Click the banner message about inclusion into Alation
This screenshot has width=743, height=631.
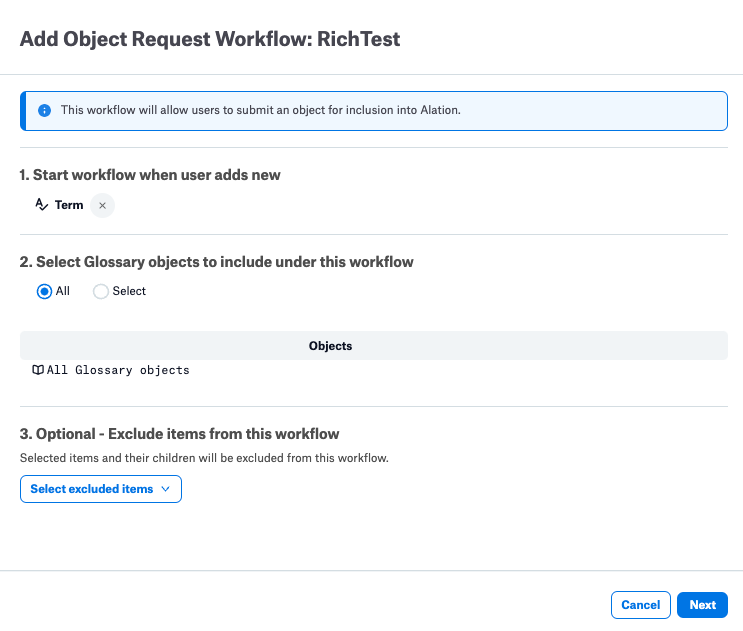point(261,110)
